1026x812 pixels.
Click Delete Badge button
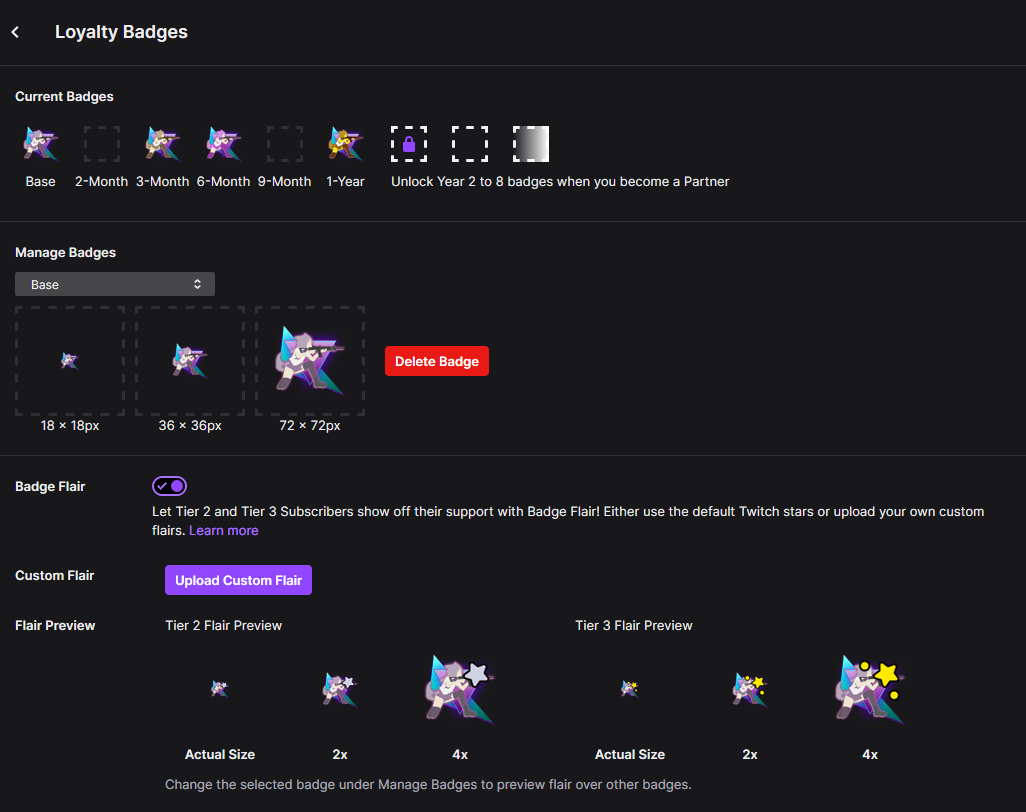pos(436,361)
